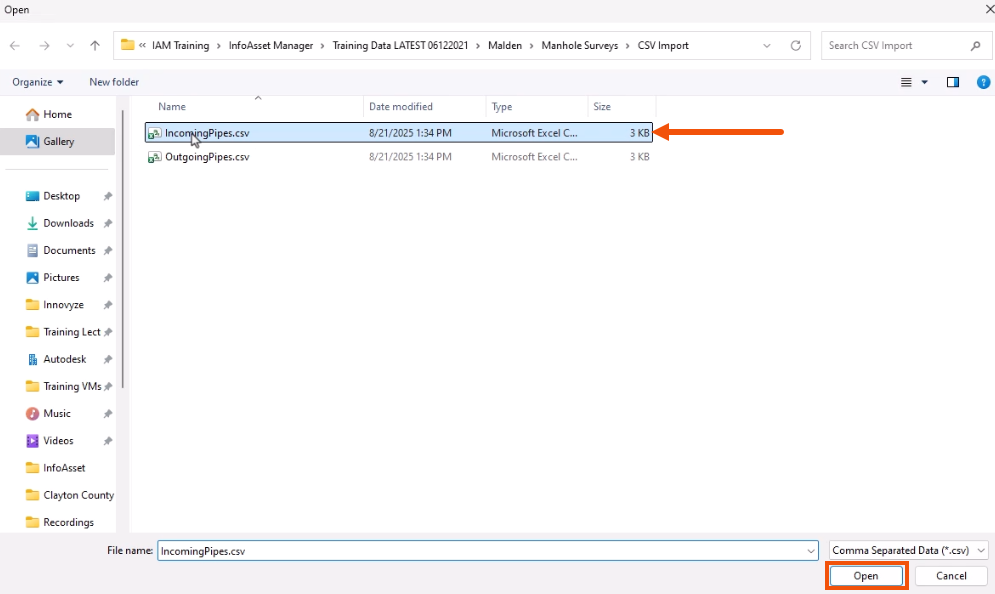
Task: Click the Open button
Action: pos(865,575)
